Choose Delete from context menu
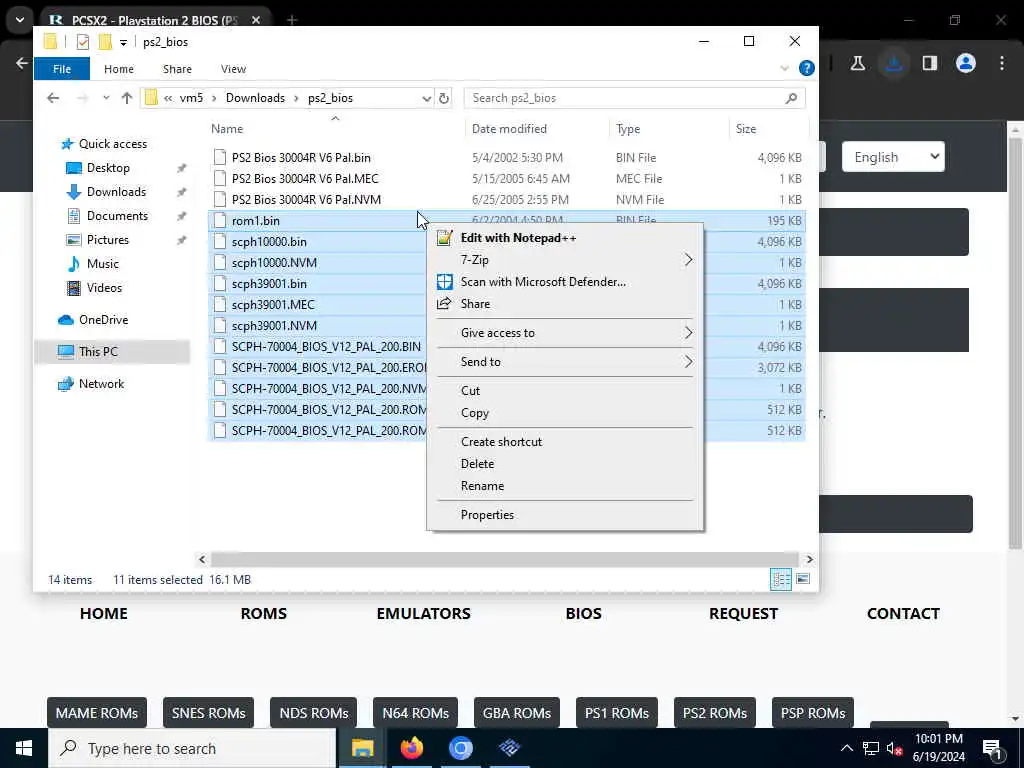The height and width of the screenshot is (768, 1024). (x=565, y=464)
